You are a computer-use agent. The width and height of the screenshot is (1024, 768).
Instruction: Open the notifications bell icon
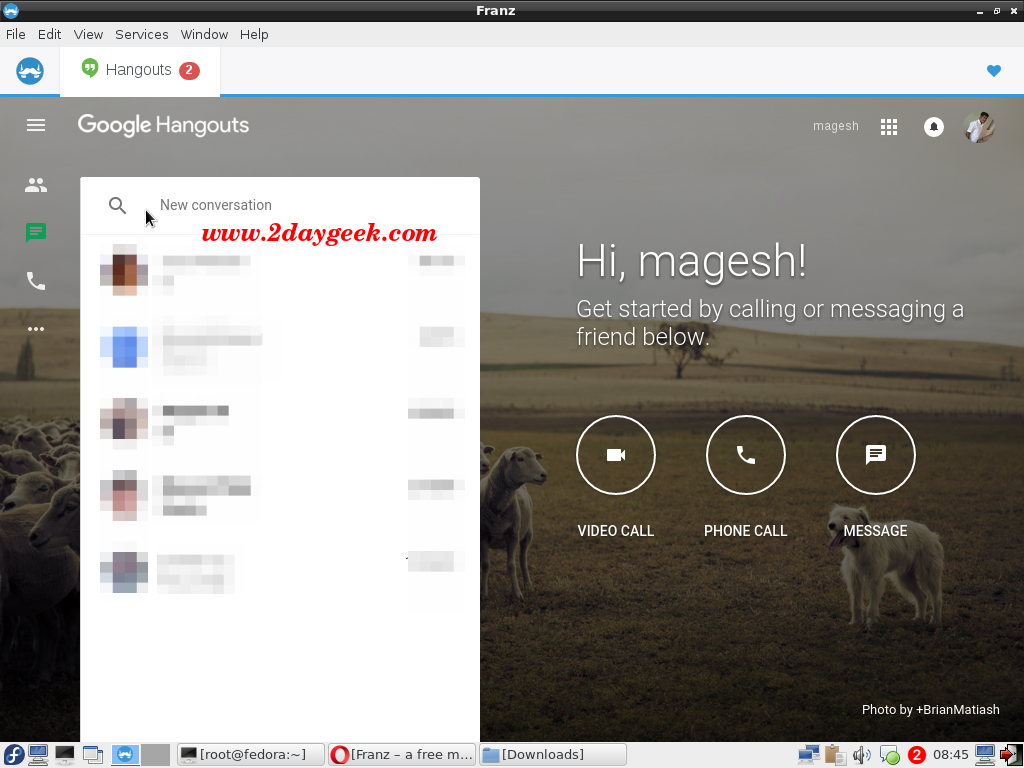tap(934, 127)
